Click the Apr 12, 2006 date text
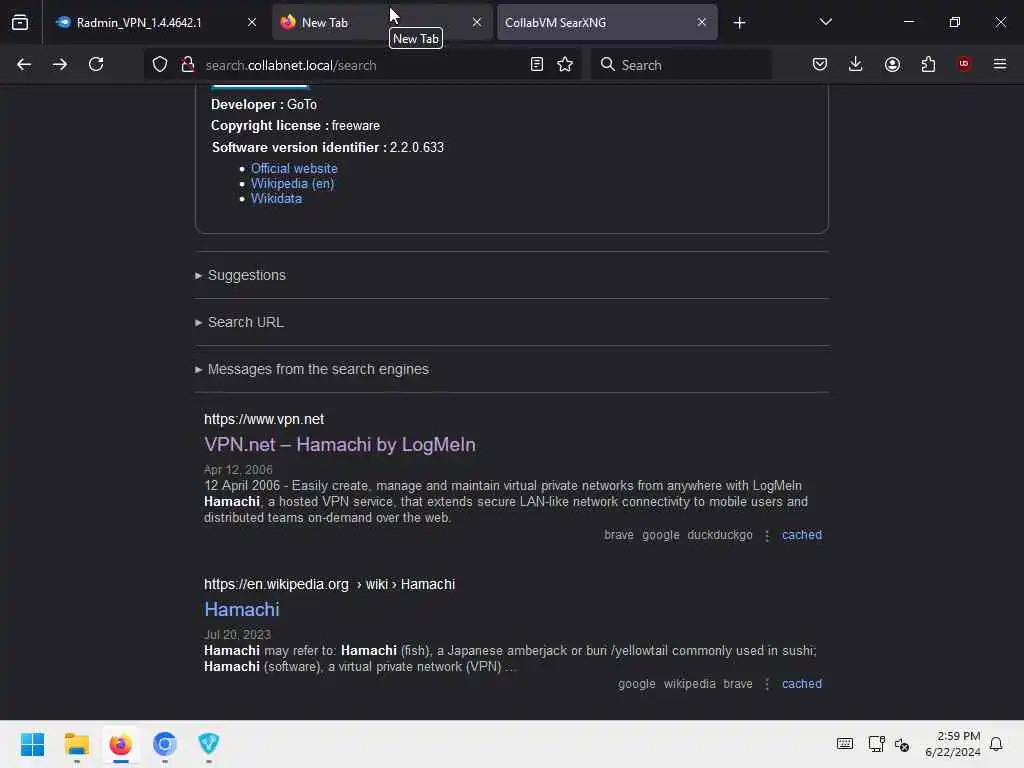This screenshot has height=768, width=1024. (238, 470)
